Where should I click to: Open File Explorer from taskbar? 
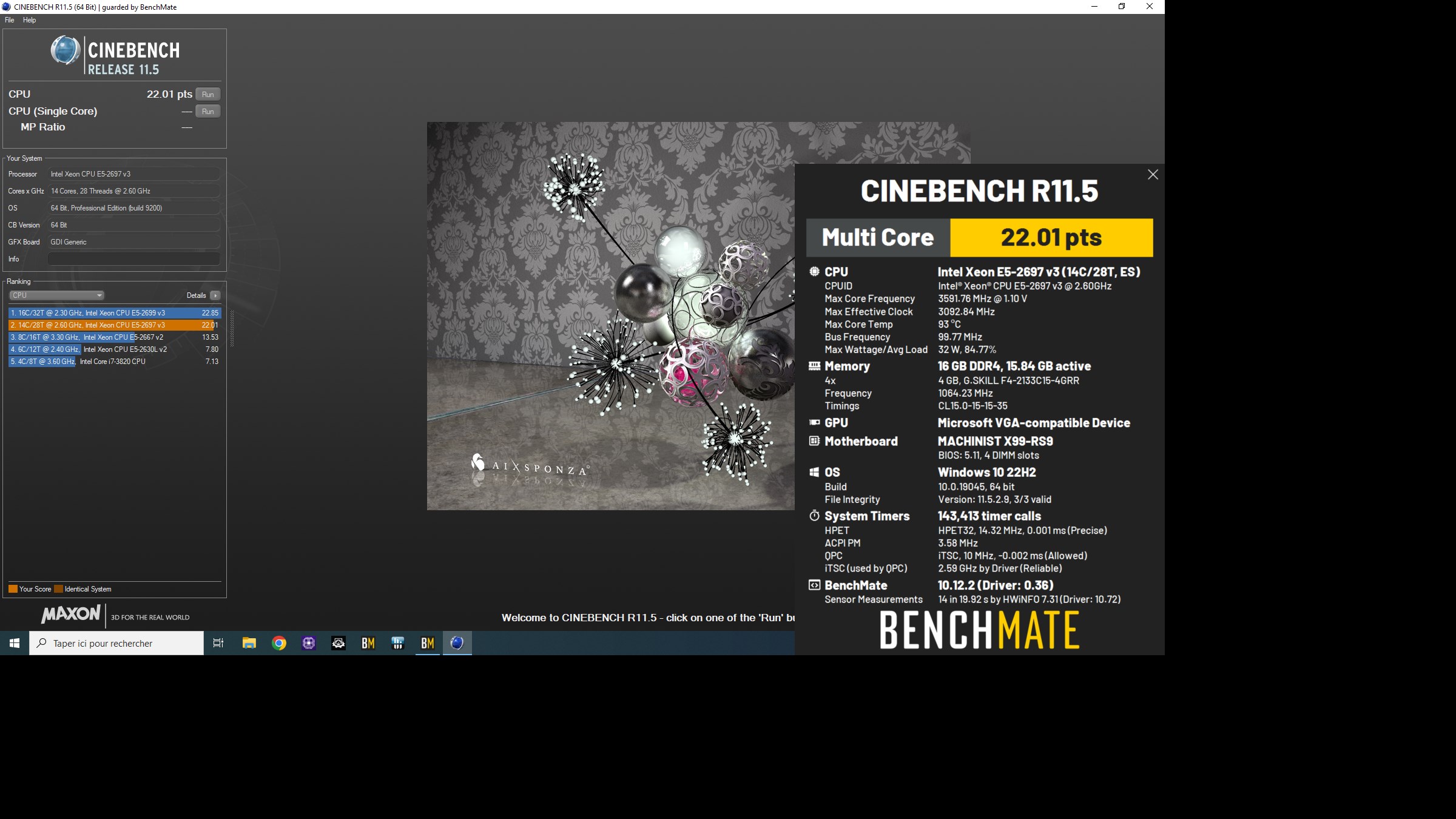249,643
